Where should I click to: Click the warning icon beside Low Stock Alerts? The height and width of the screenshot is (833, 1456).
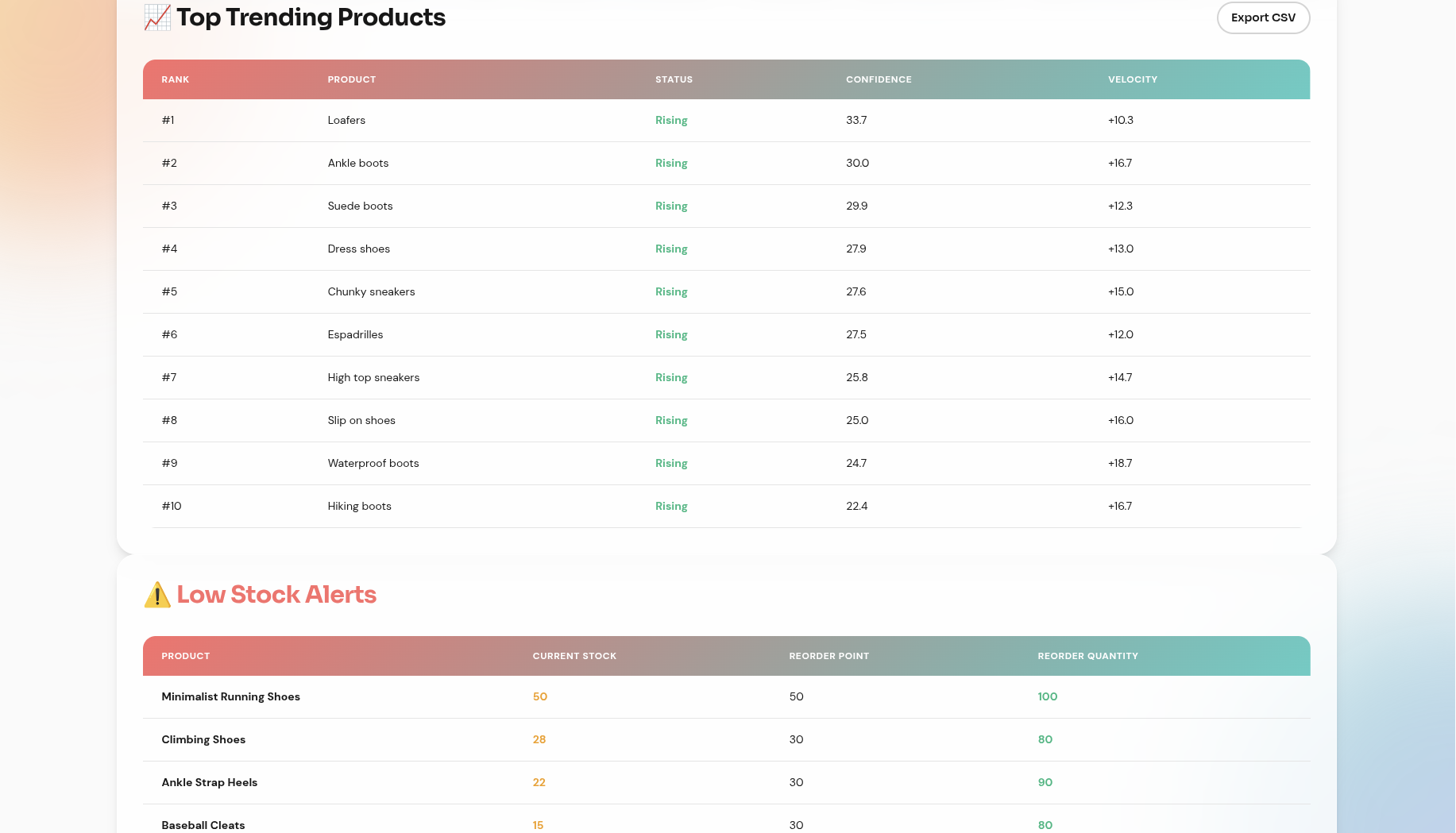[157, 595]
